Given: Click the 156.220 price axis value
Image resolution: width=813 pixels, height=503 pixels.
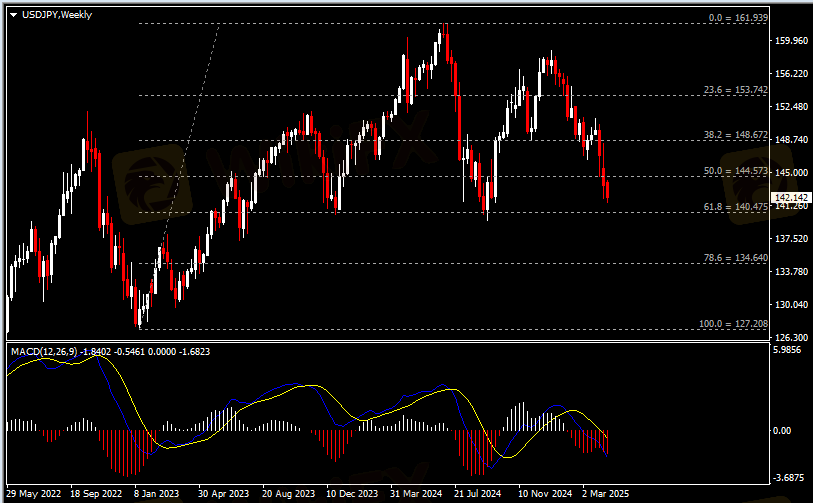Looking at the screenshot, I should tap(791, 74).
